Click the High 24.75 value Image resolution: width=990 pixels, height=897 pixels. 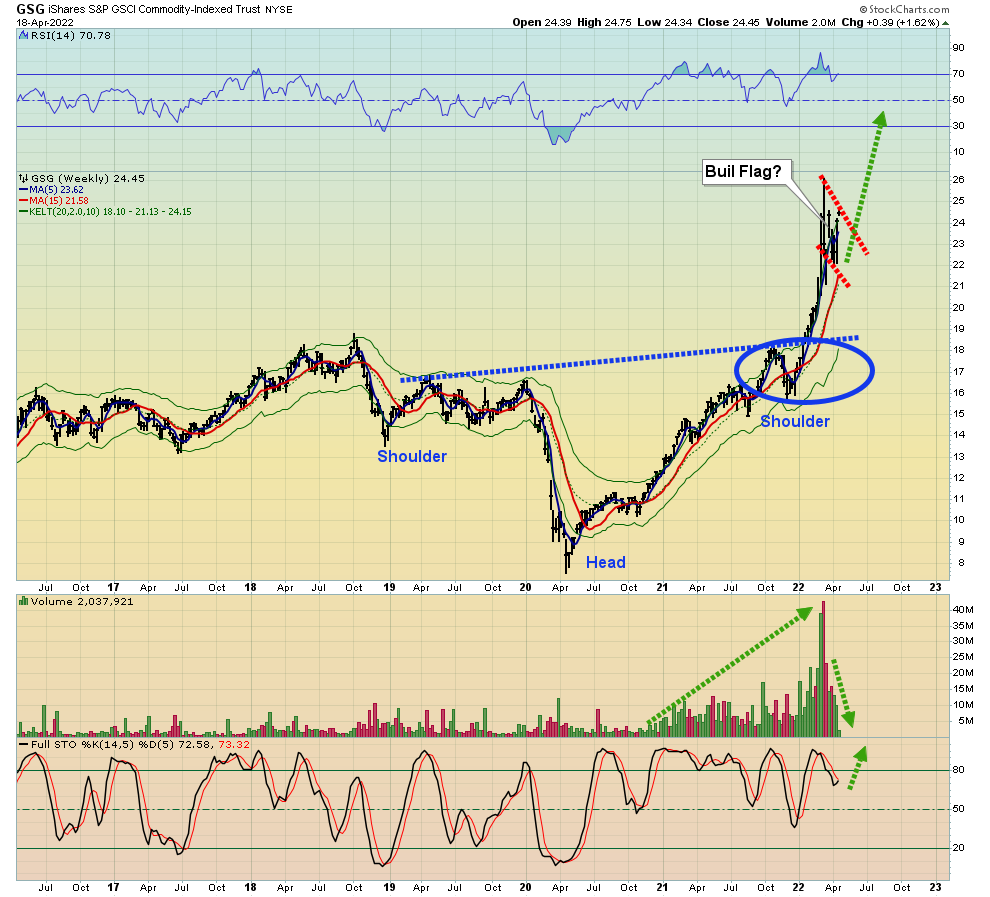(x=604, y=23)
